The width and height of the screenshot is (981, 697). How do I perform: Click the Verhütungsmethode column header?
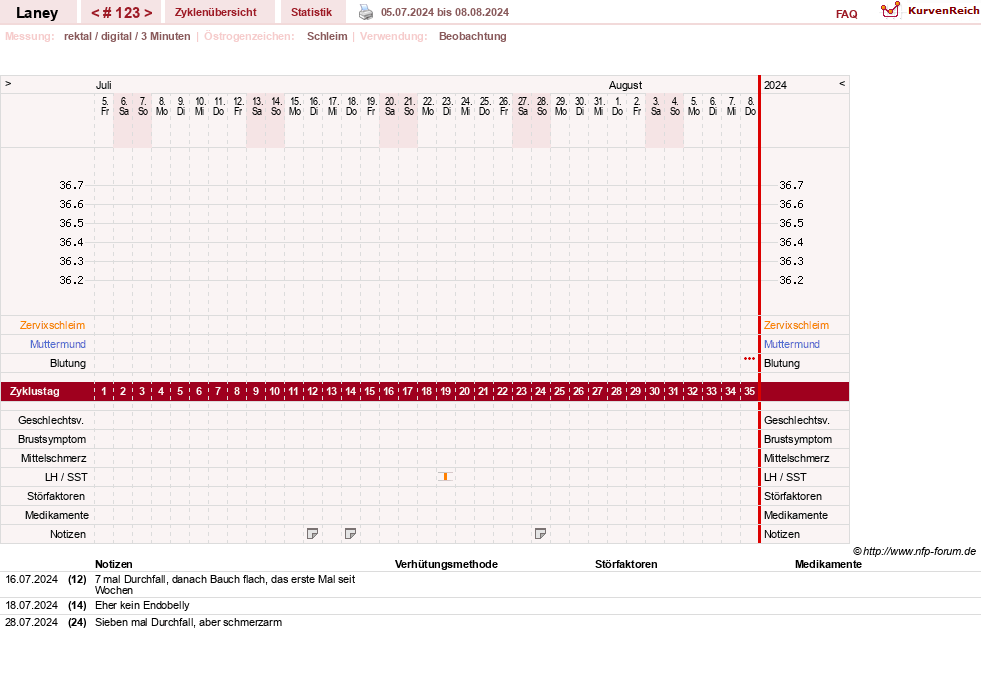tap(446, 564)
